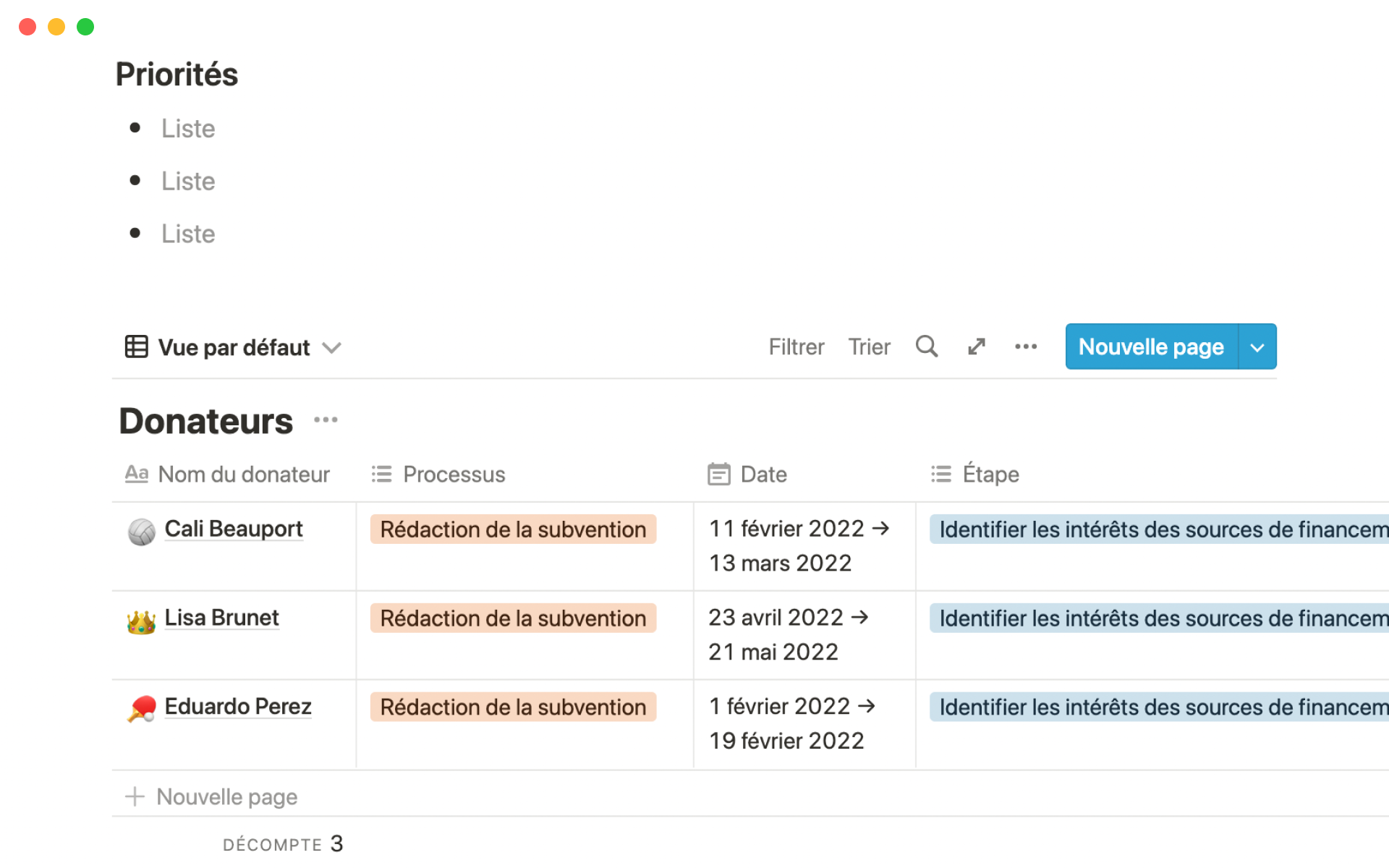Click the search magnifier icon

click(x=926, y=346)
